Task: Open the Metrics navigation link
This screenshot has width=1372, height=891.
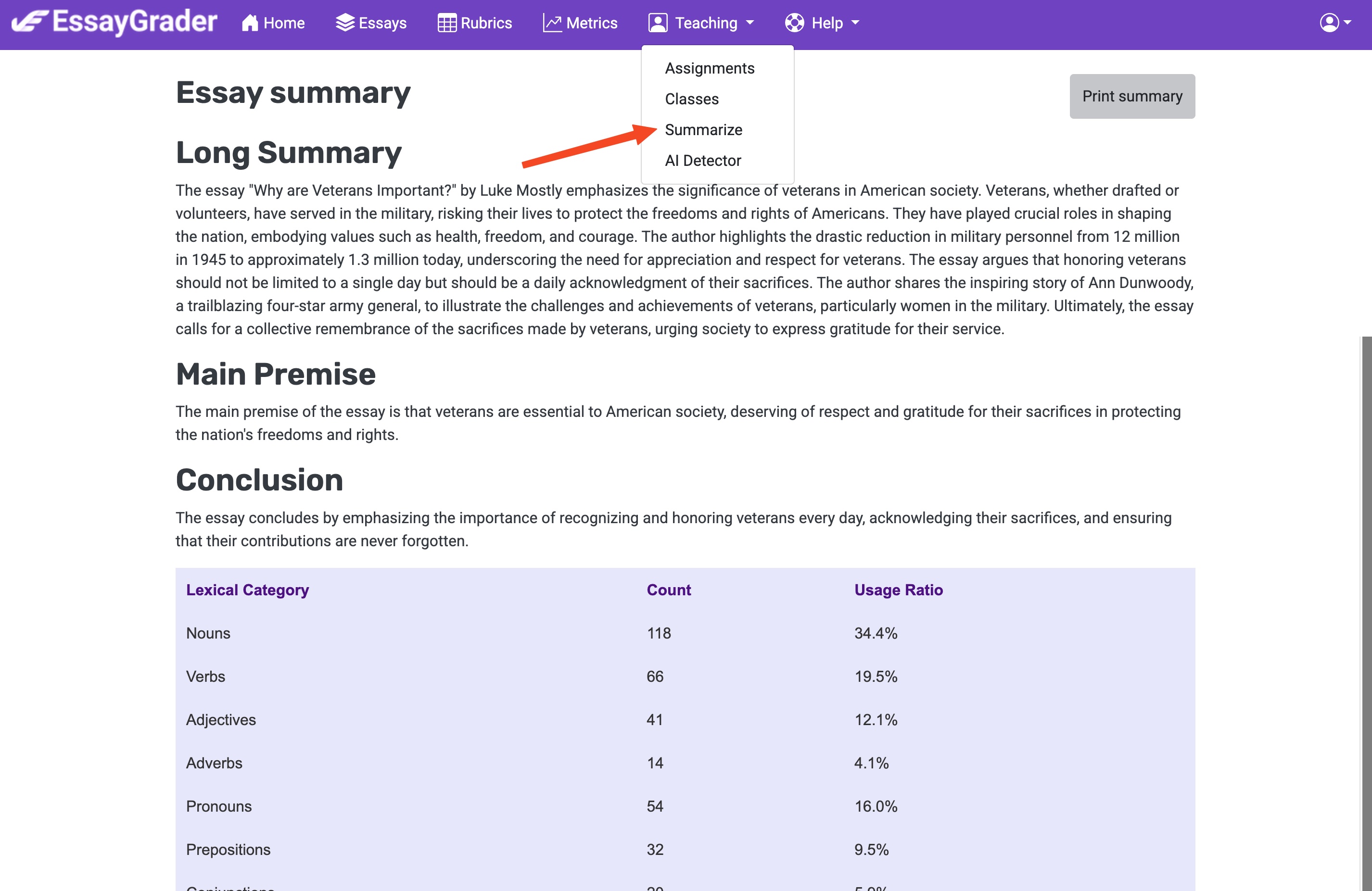Action: coord(591,23)
